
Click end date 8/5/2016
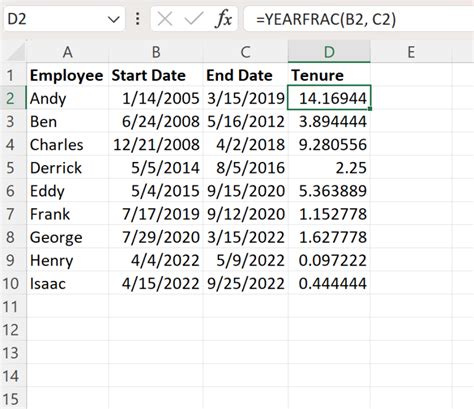246,167
